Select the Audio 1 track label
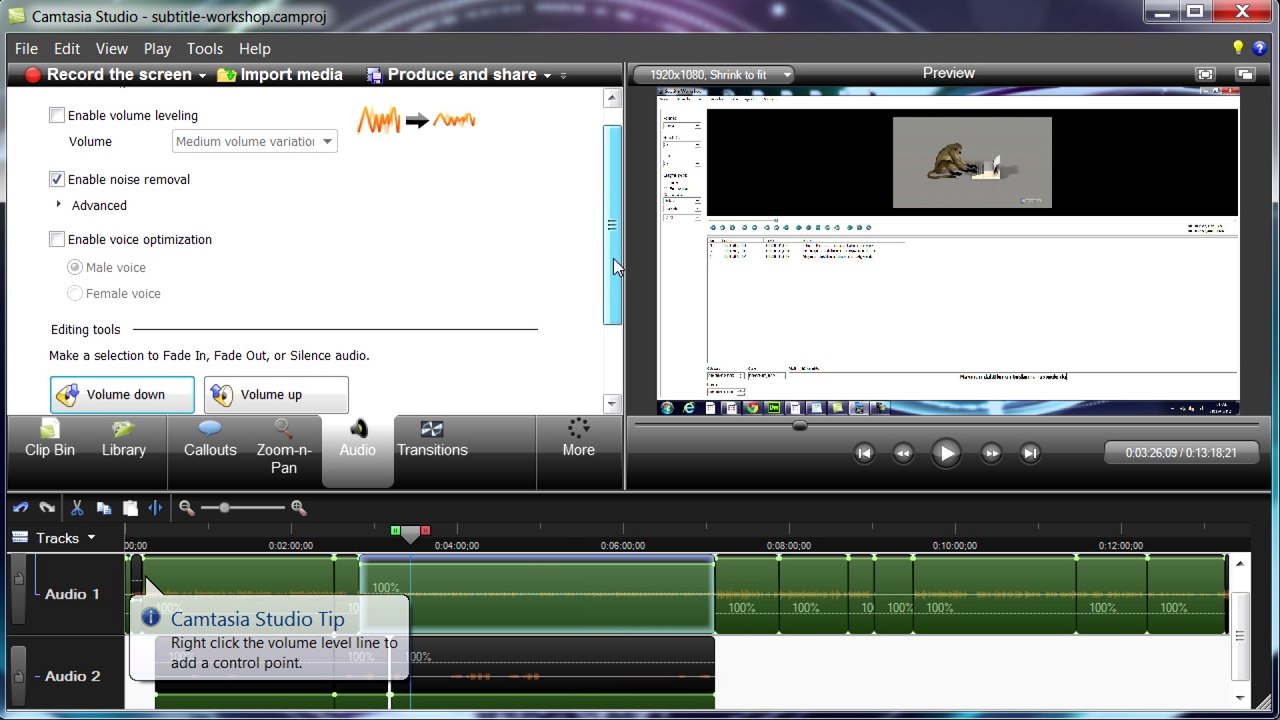The height and width of the screenshot is (720, 1280). click(72, 594)
